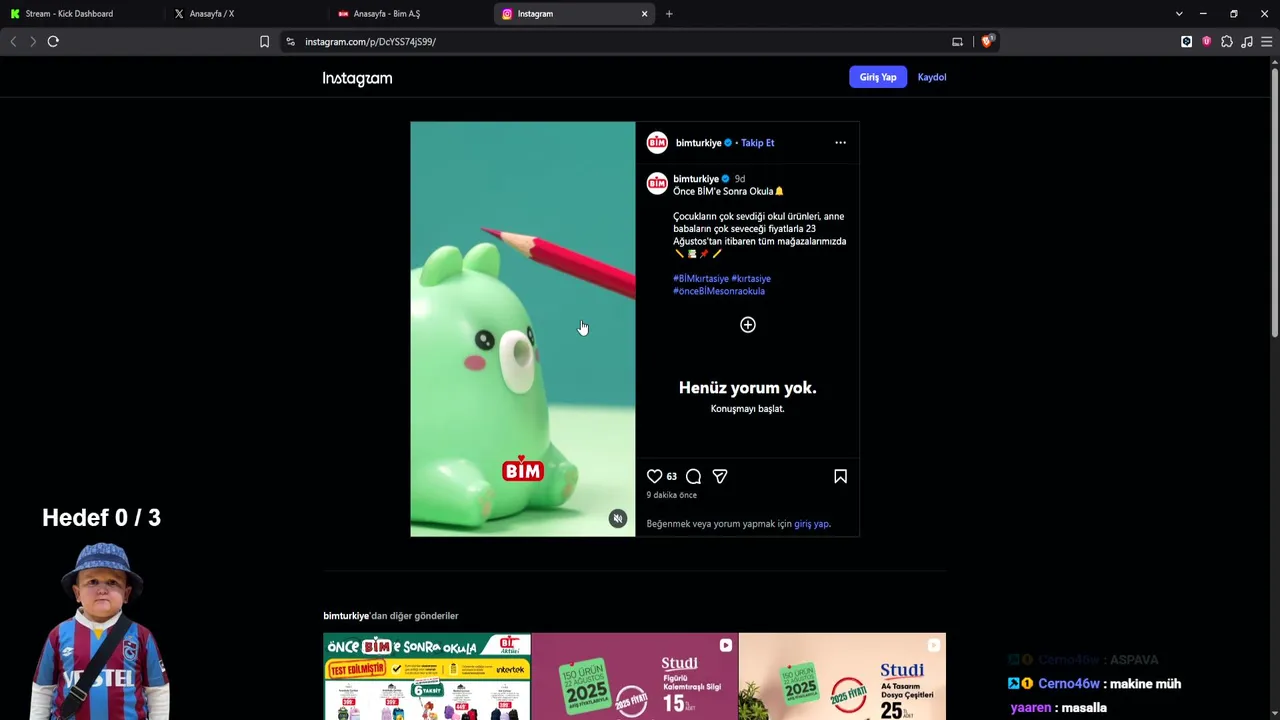Viewport: 1280px width, 720px height.
Task: Select the active Instagram tab
Action: click(x=575, y=14)
